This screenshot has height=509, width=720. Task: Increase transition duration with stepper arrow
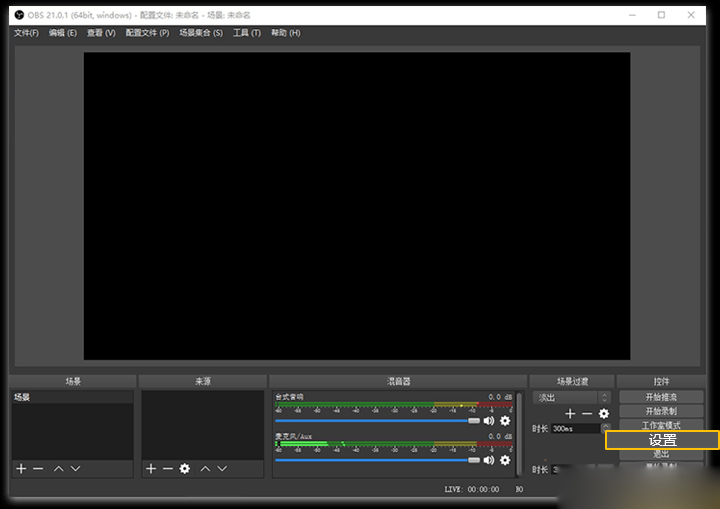click(x=606, y=426)
